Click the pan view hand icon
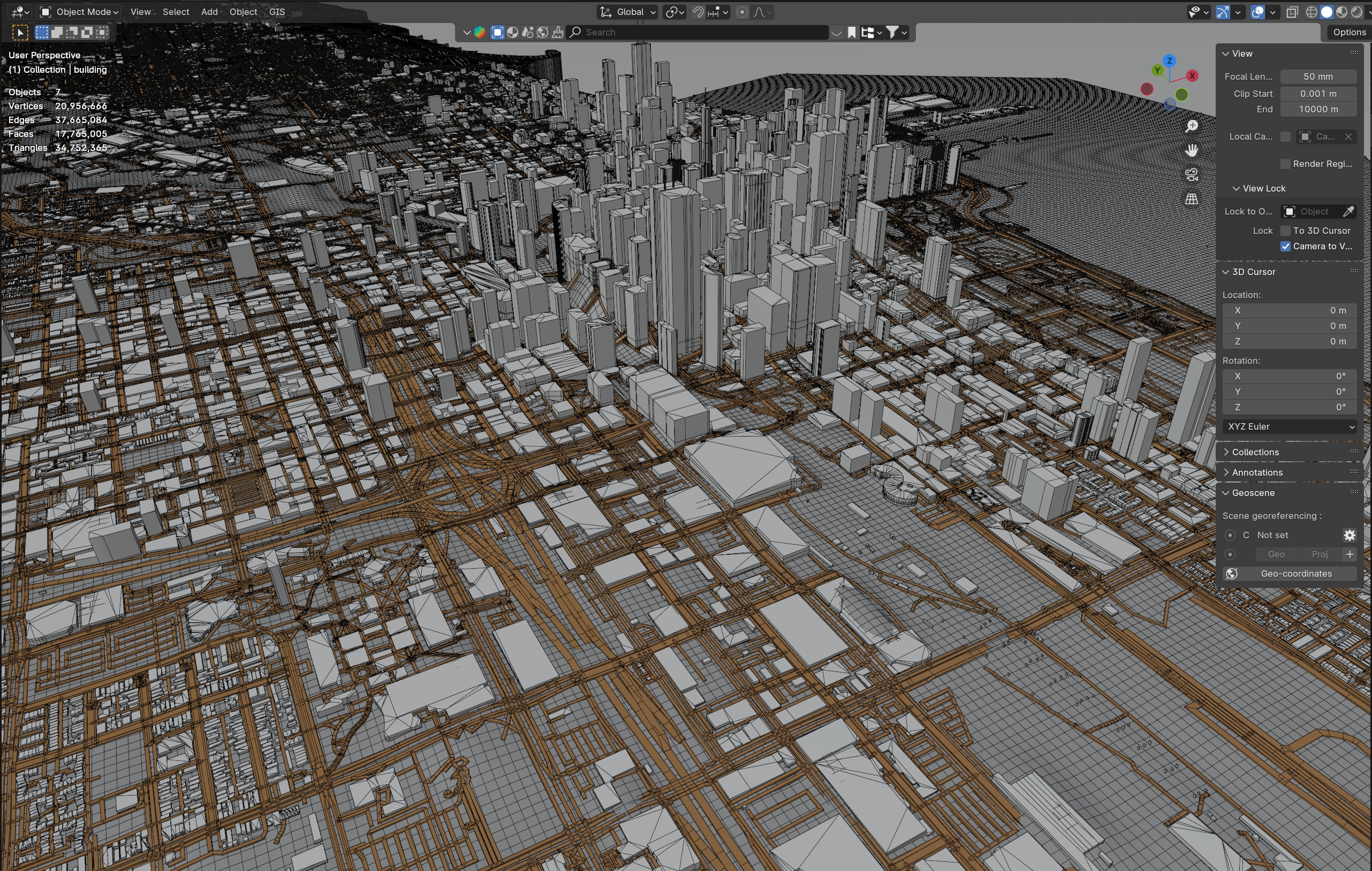The image size is (1372, 871). point(1192,150)
